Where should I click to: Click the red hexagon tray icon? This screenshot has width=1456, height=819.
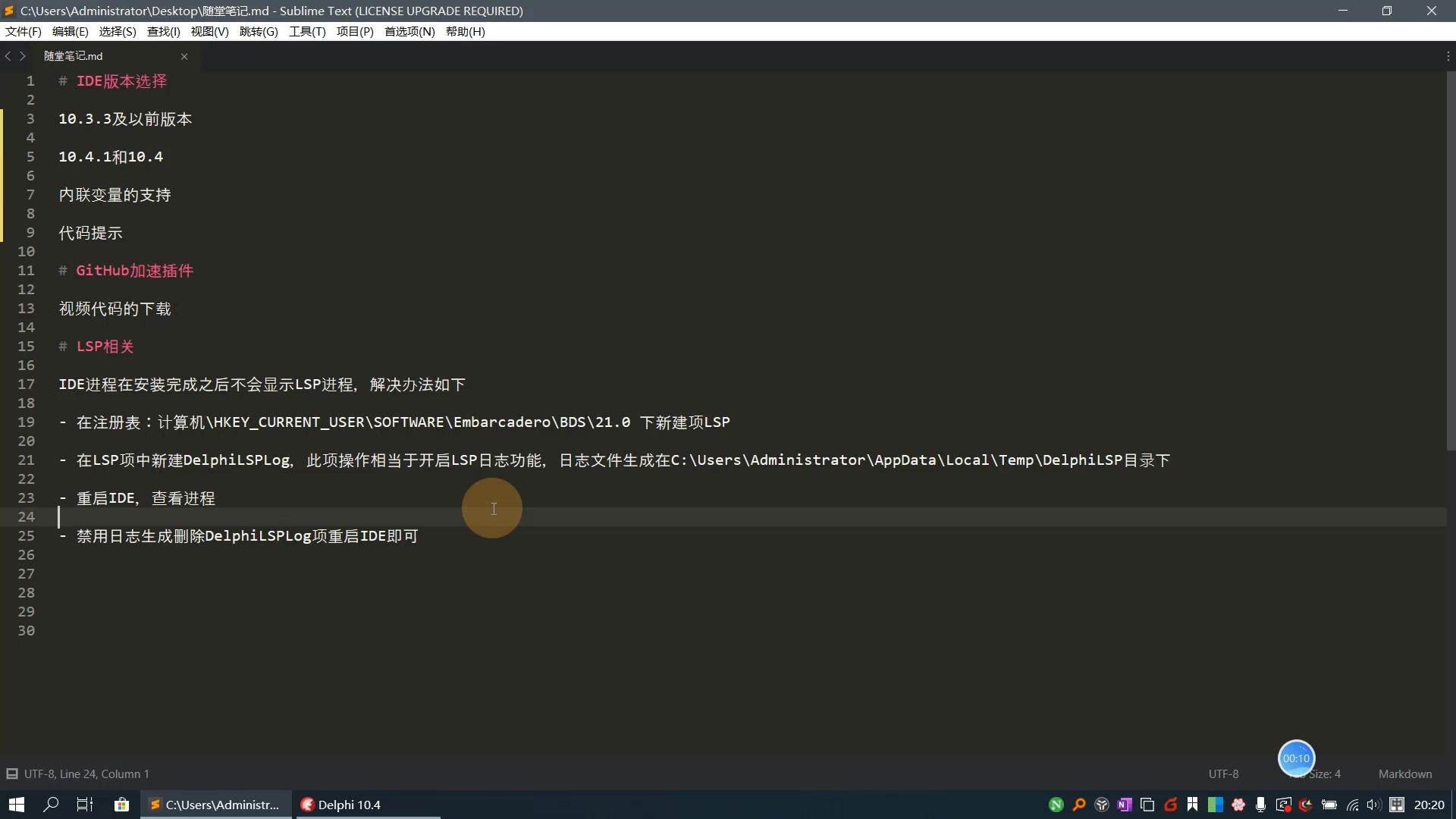[1306, 805]
